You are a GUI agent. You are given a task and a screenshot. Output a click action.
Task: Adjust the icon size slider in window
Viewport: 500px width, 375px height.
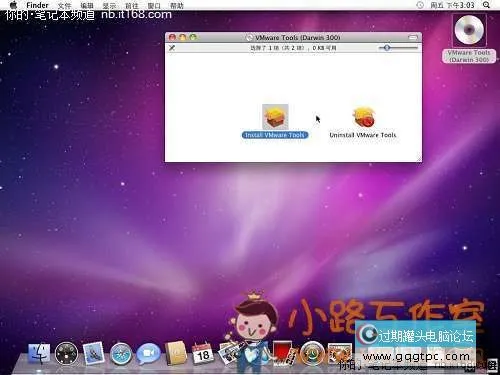coord(398,48)
